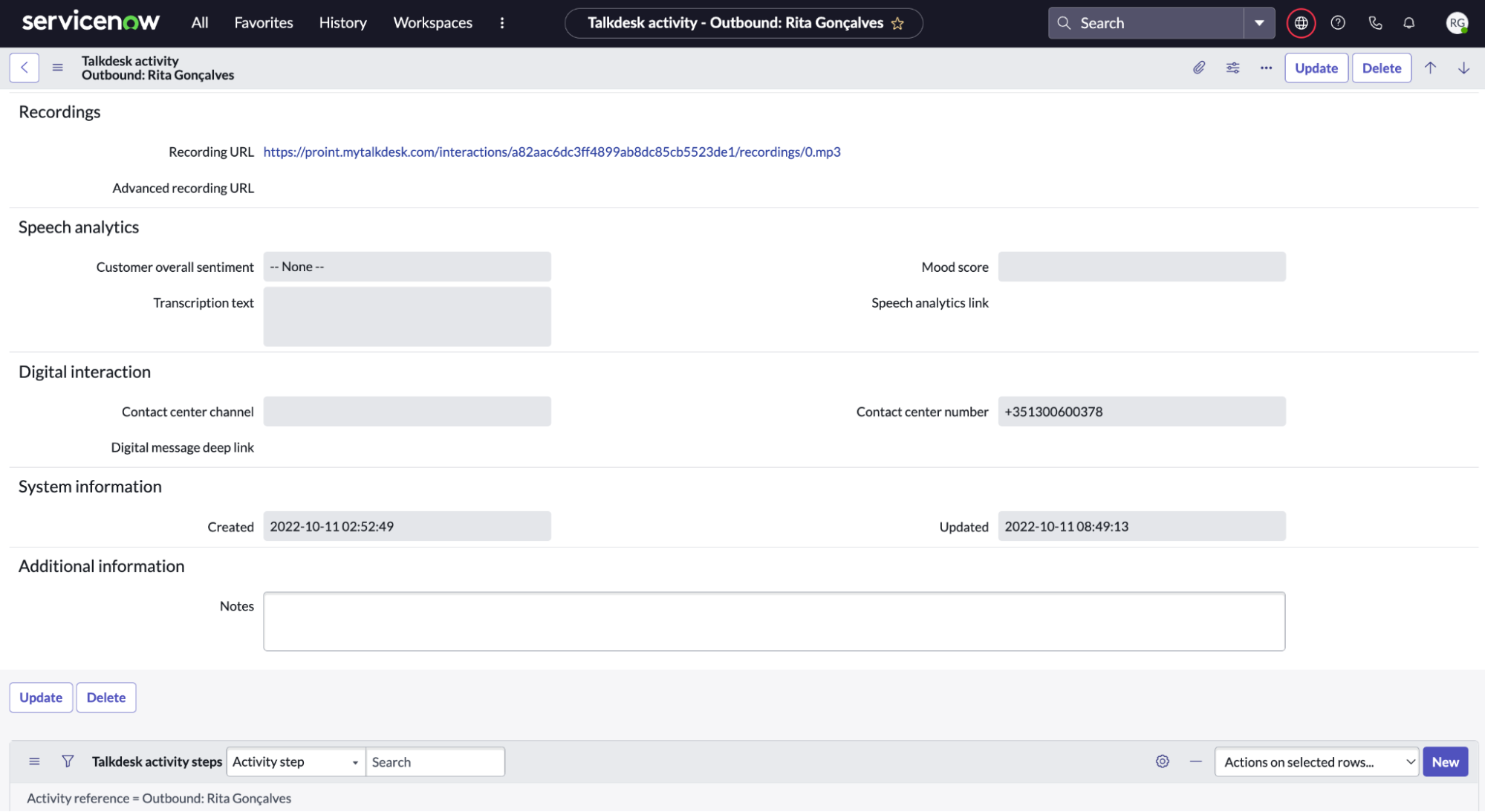Open the RG user avatar menu
1485x812 pixels.
[x=1457, y=23]
